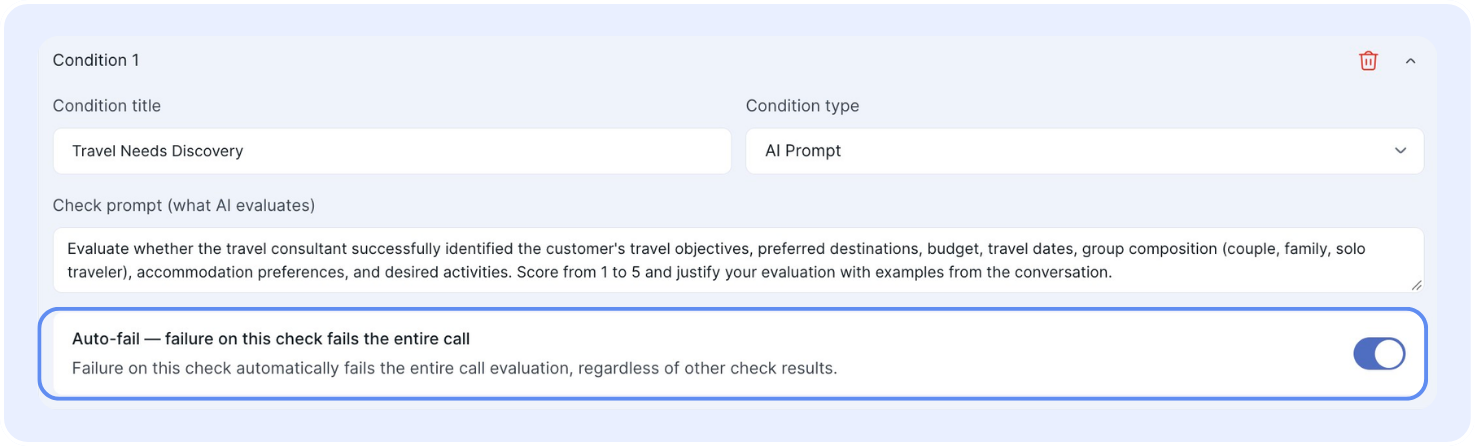Collapse Condition 1 using the up chevron
Screen dimensions: 1475x447
(1410, 61)
